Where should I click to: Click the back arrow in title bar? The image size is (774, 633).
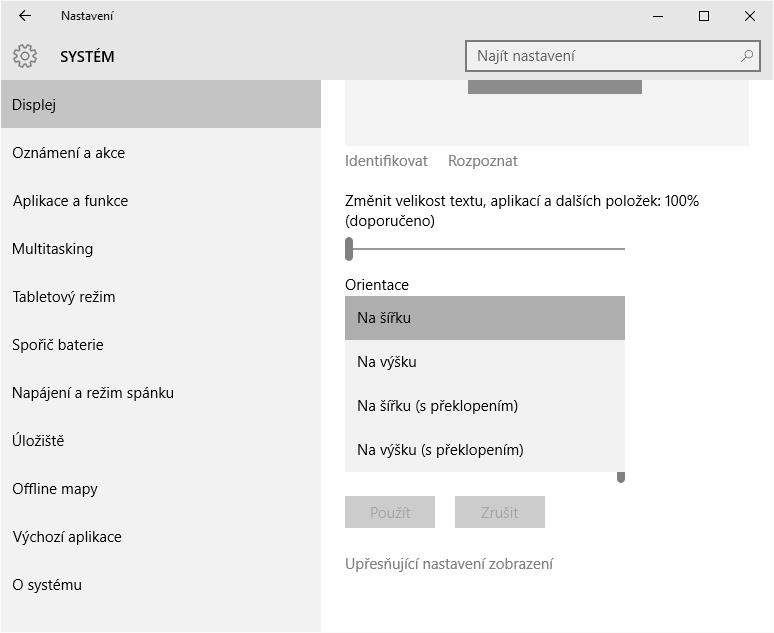tap(25, 16)
